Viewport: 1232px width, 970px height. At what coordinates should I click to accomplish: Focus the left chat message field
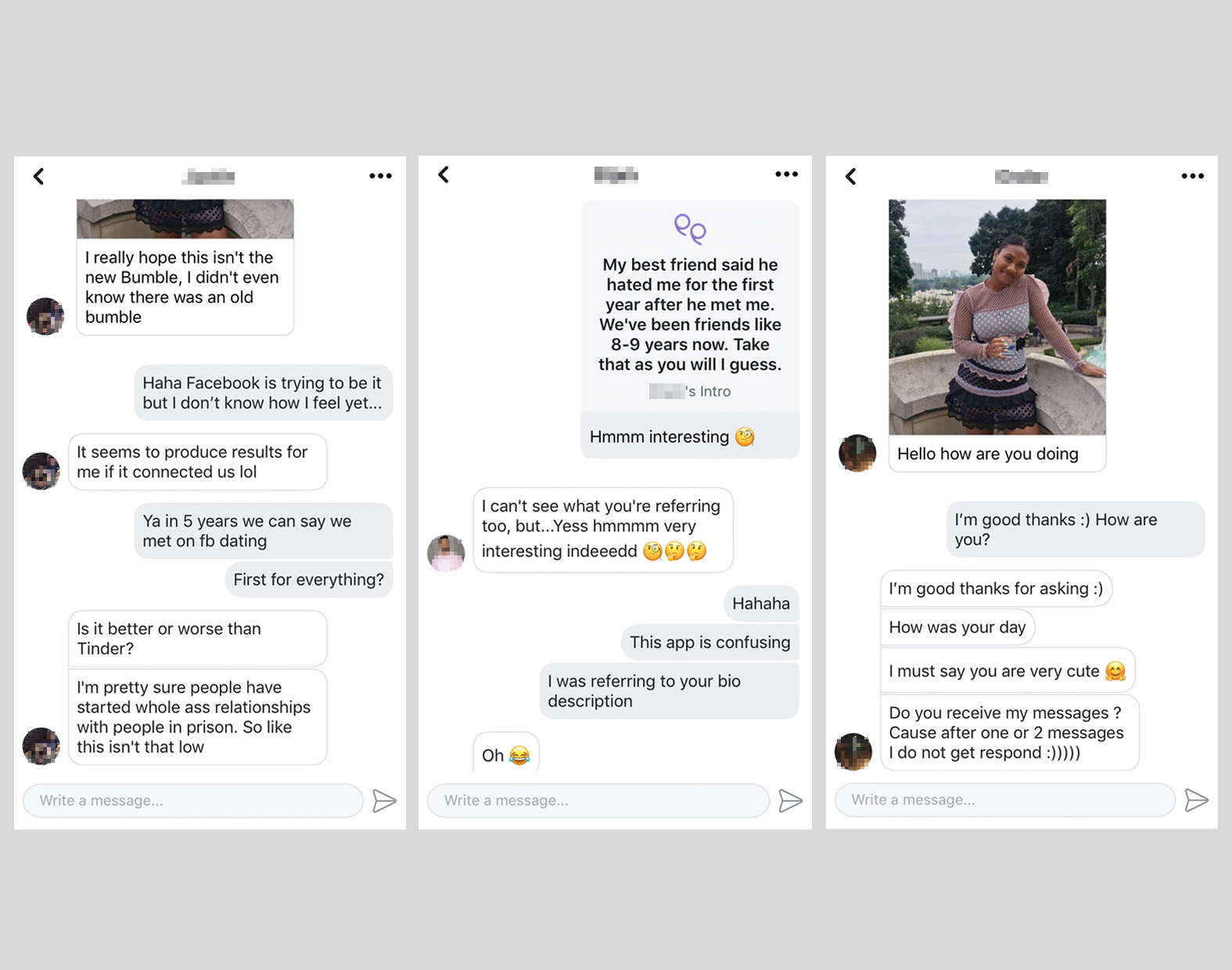193,801
